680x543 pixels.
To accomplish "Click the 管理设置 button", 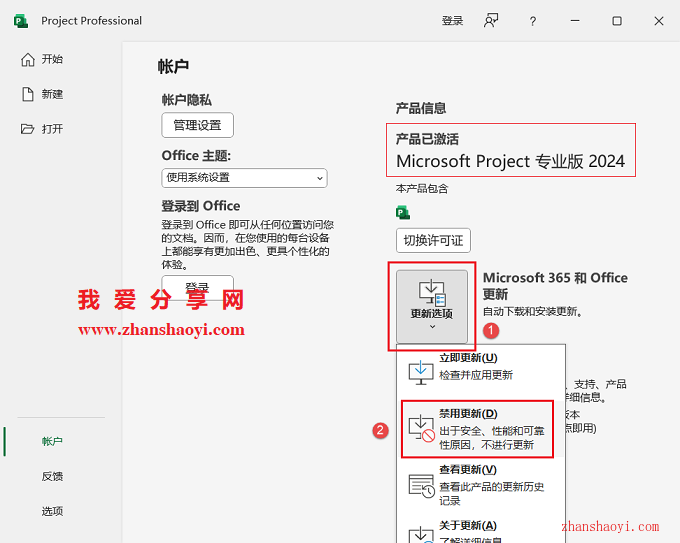I will 197,125.
